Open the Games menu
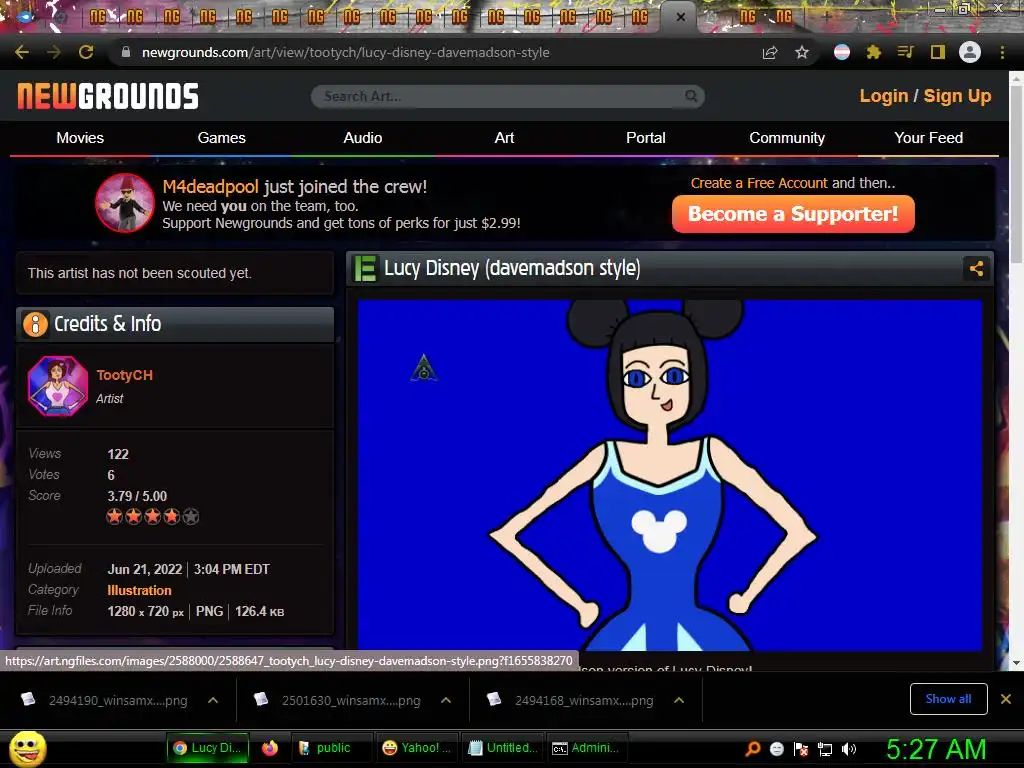This screenshot has height=768, width=1024. coord(221,138)
